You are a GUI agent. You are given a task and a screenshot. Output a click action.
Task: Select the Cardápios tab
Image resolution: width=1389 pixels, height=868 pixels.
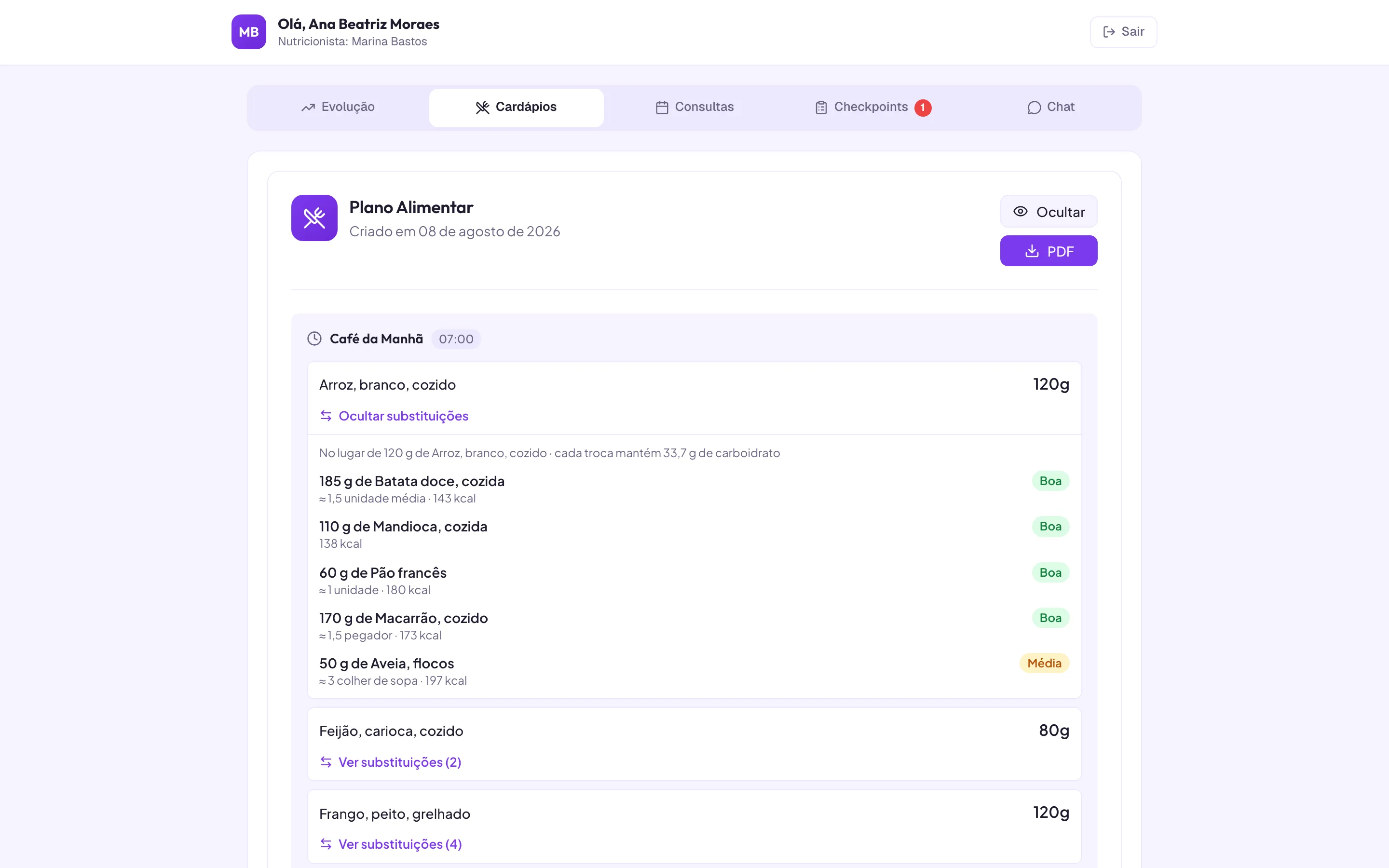516,108
